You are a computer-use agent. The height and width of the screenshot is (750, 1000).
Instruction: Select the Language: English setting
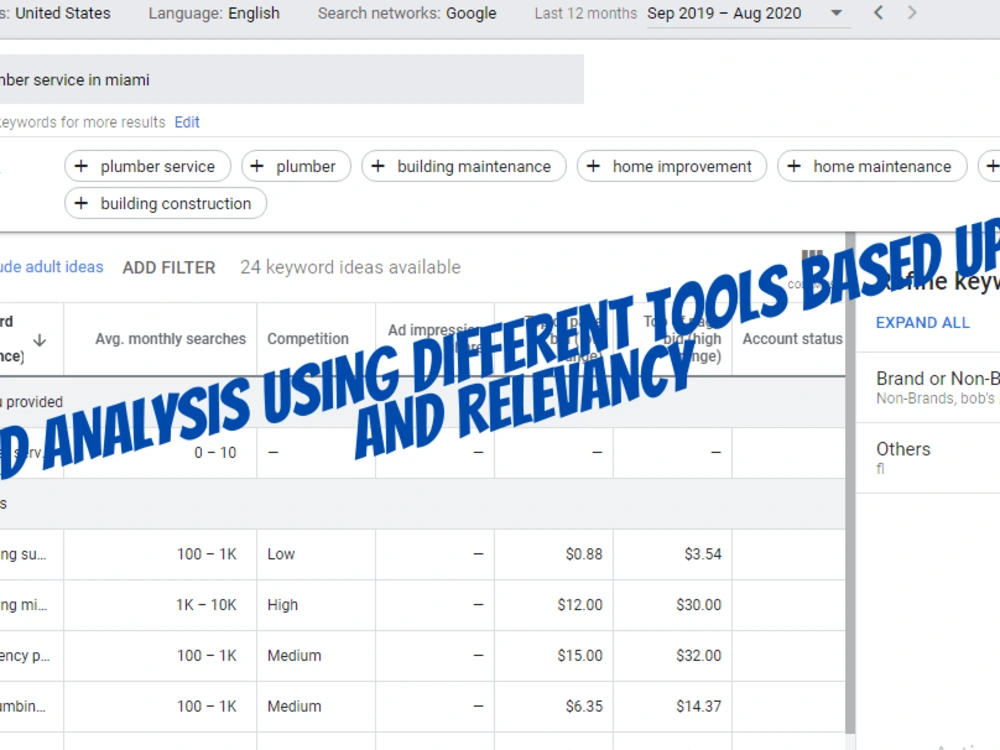click(x=214, y=13)
